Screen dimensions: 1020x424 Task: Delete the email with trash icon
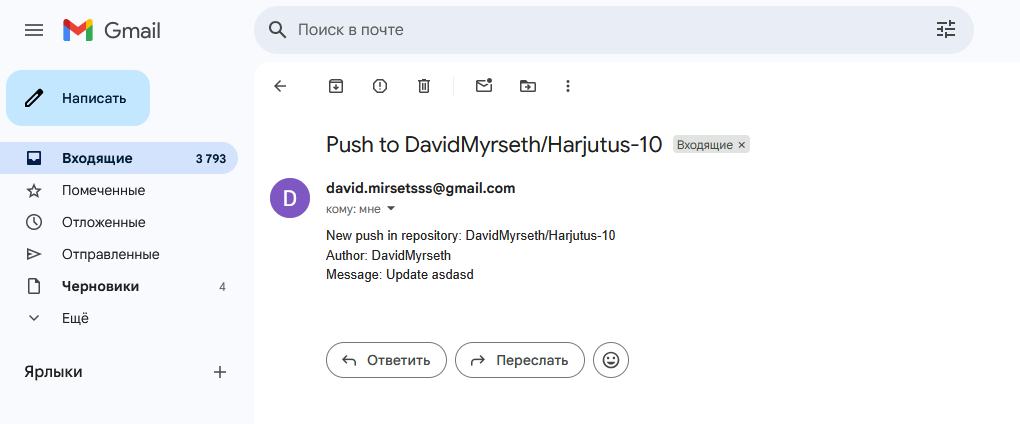point(424,86)
